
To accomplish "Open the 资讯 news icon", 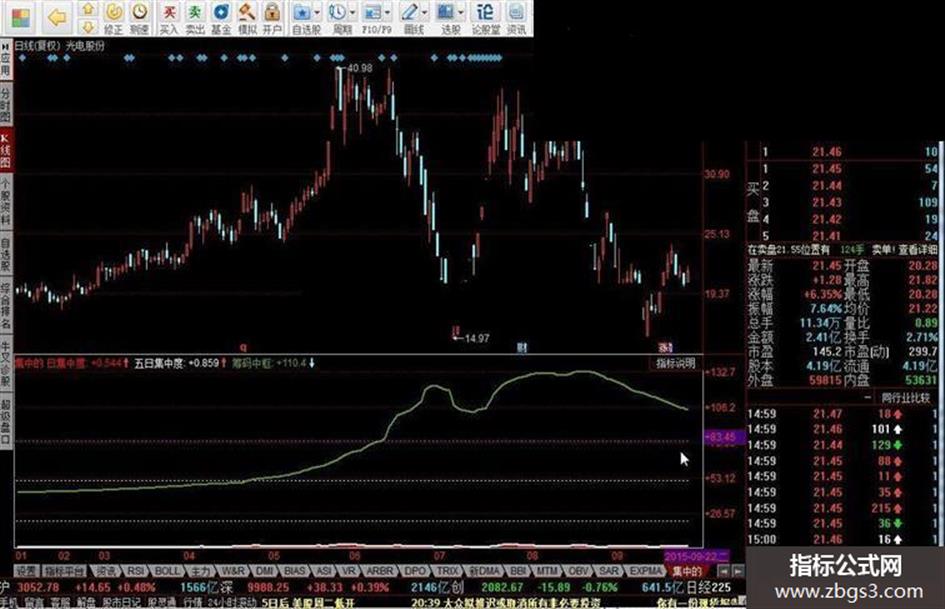I will 516,17.
